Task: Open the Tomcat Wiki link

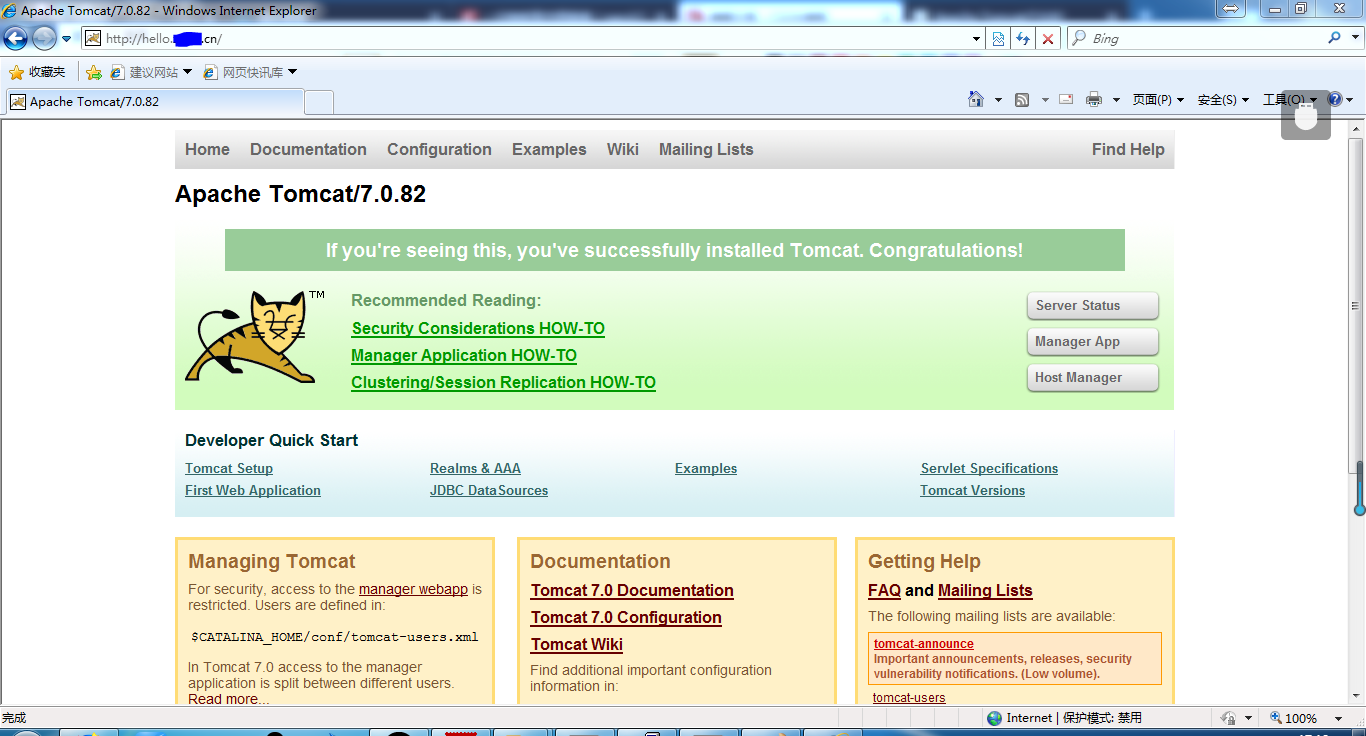Action: [577, 644]
